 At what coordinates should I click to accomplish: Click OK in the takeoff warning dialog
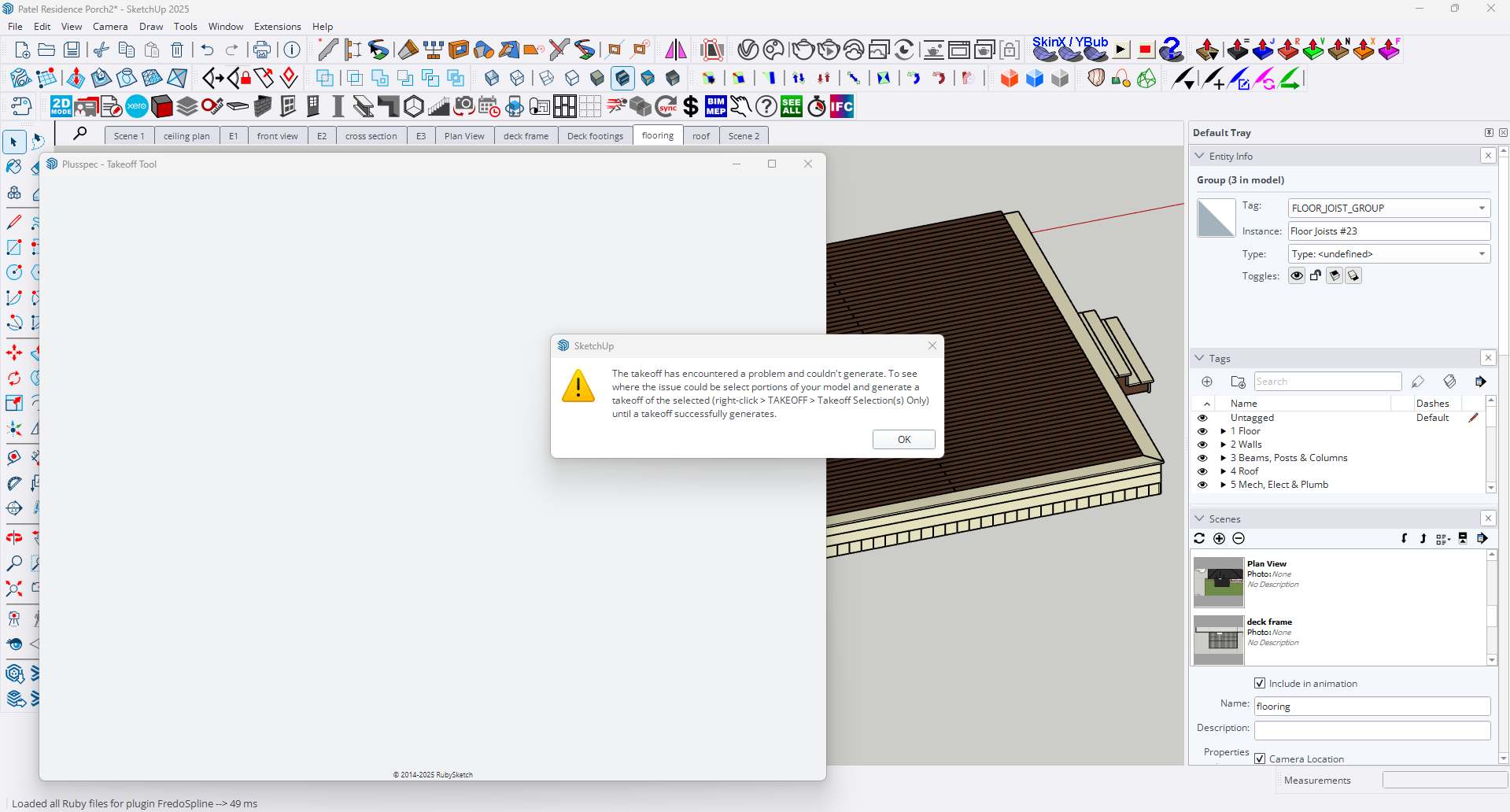pyautogui.click(x=903, y=439)
